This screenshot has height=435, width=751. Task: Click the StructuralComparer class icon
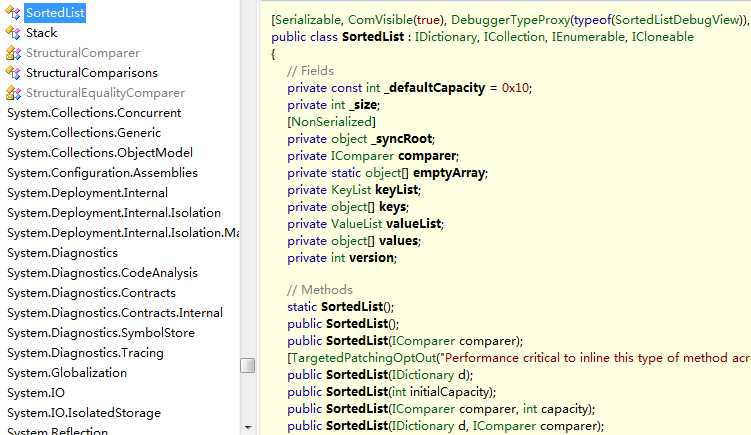pos(13,53)
